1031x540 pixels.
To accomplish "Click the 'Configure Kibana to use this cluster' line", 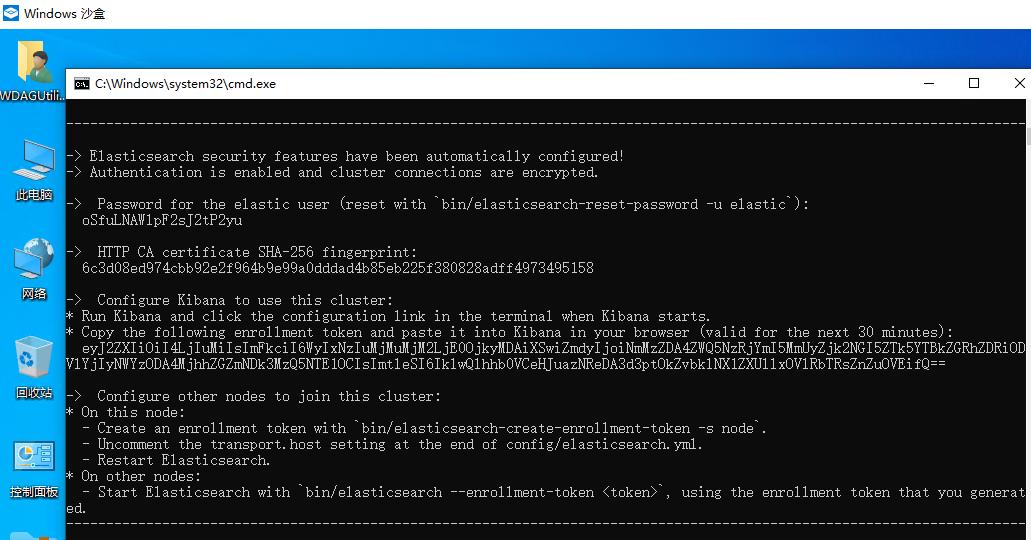I will (245, 300).
